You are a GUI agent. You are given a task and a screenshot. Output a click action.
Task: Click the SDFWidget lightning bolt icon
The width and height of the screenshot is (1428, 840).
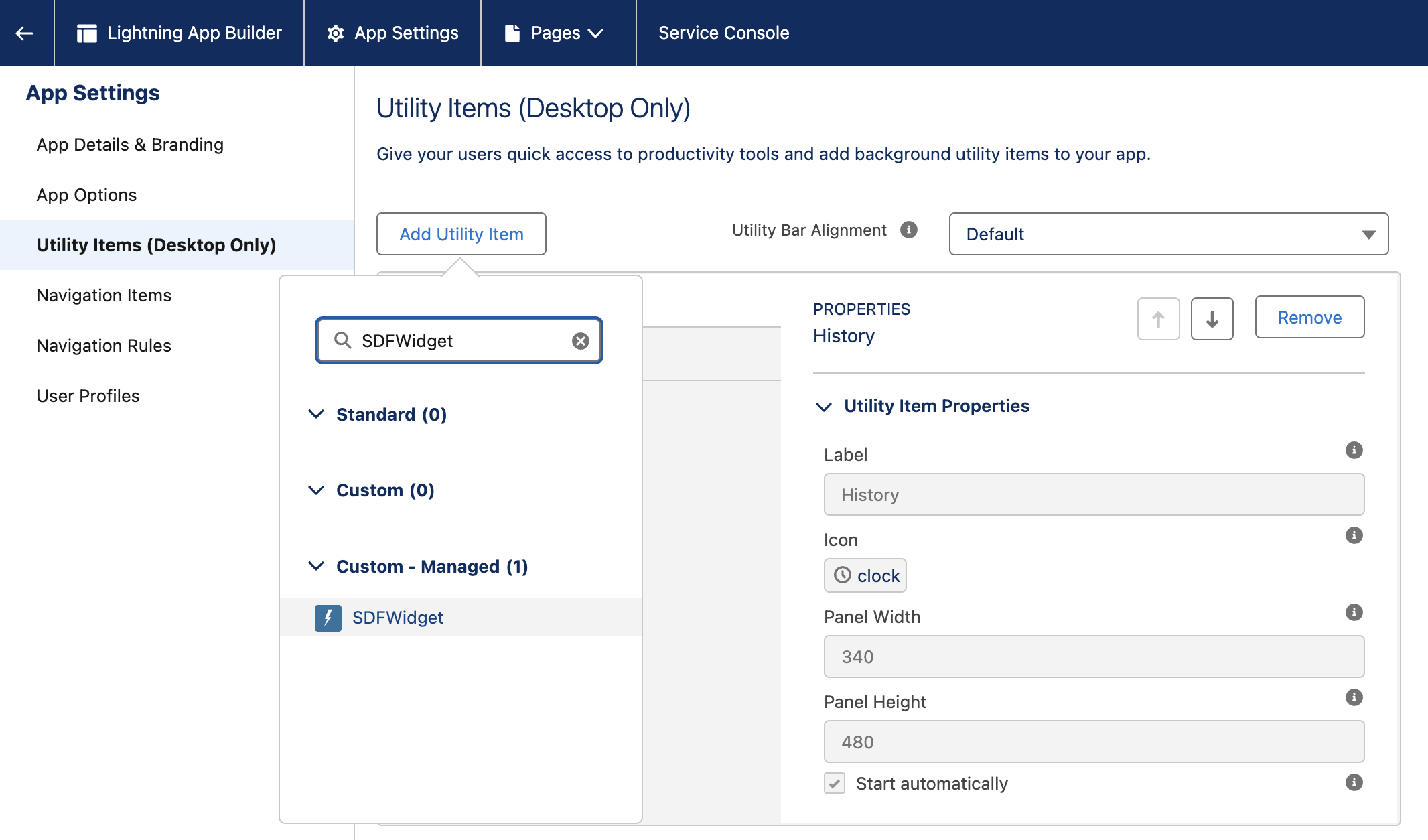click(328, 618)
